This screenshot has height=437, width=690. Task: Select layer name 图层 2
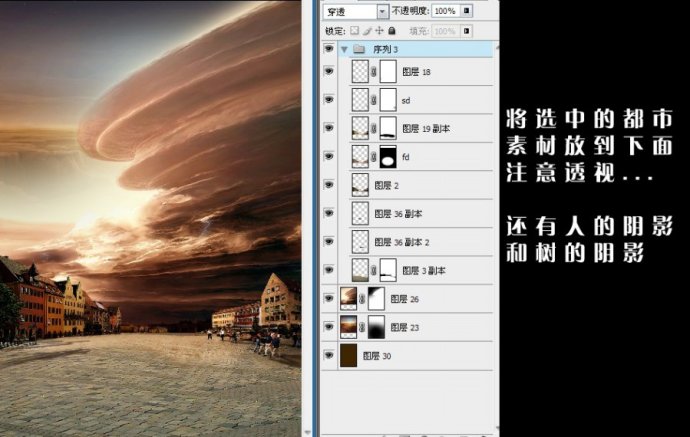(x=386, y=185)
